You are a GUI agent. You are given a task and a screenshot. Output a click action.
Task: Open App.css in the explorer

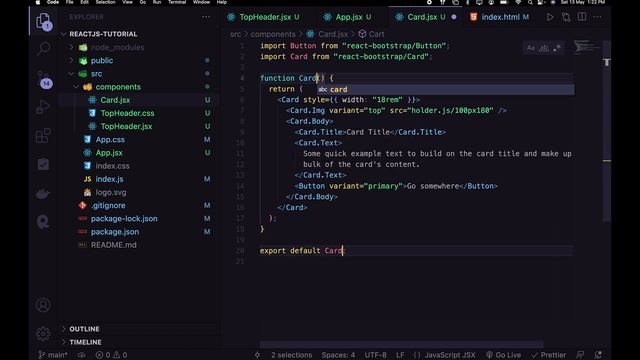[110, 140]
